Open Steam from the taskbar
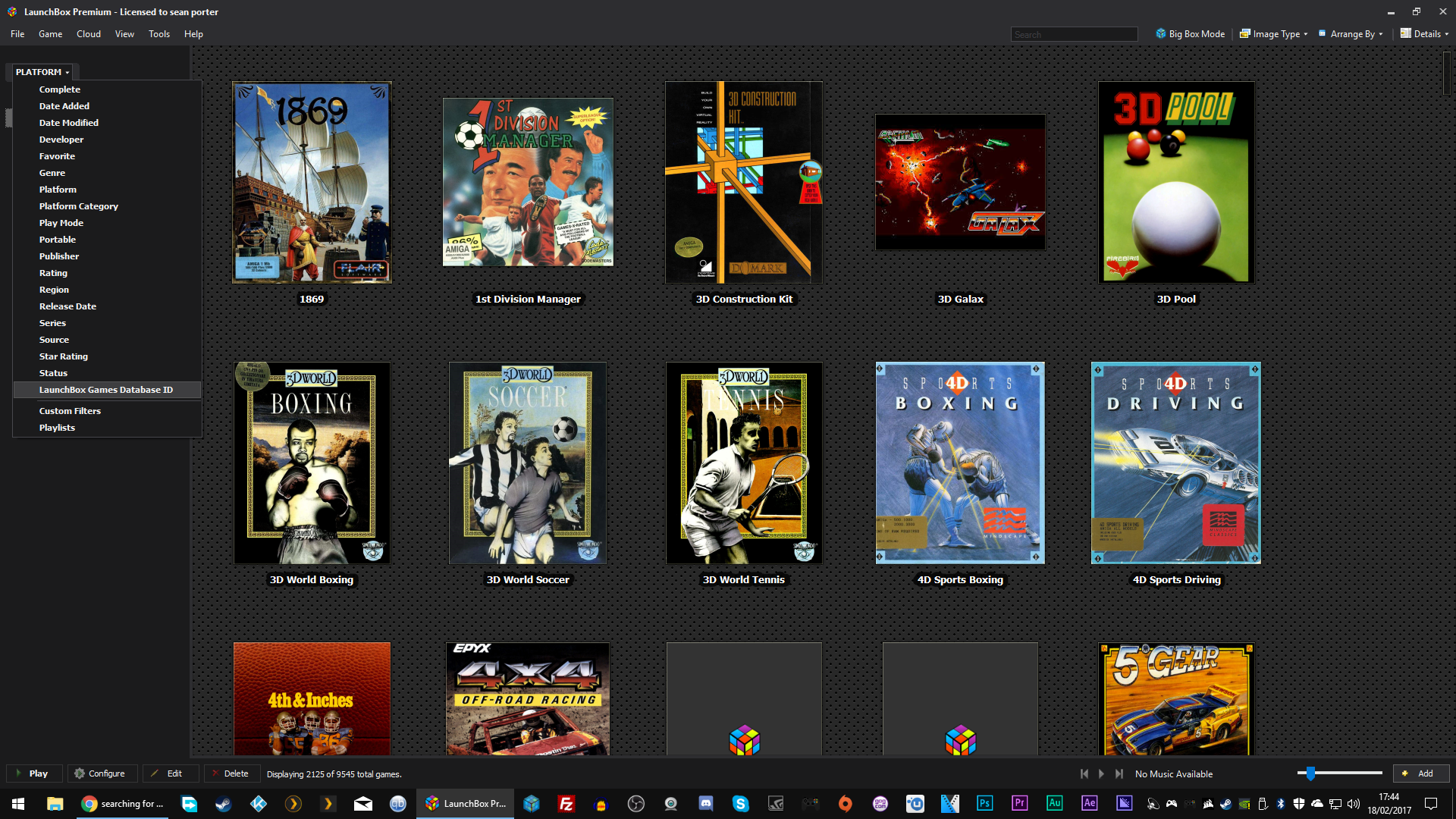Viewport: 1456px width, 819px height. [x=224, y=804]
